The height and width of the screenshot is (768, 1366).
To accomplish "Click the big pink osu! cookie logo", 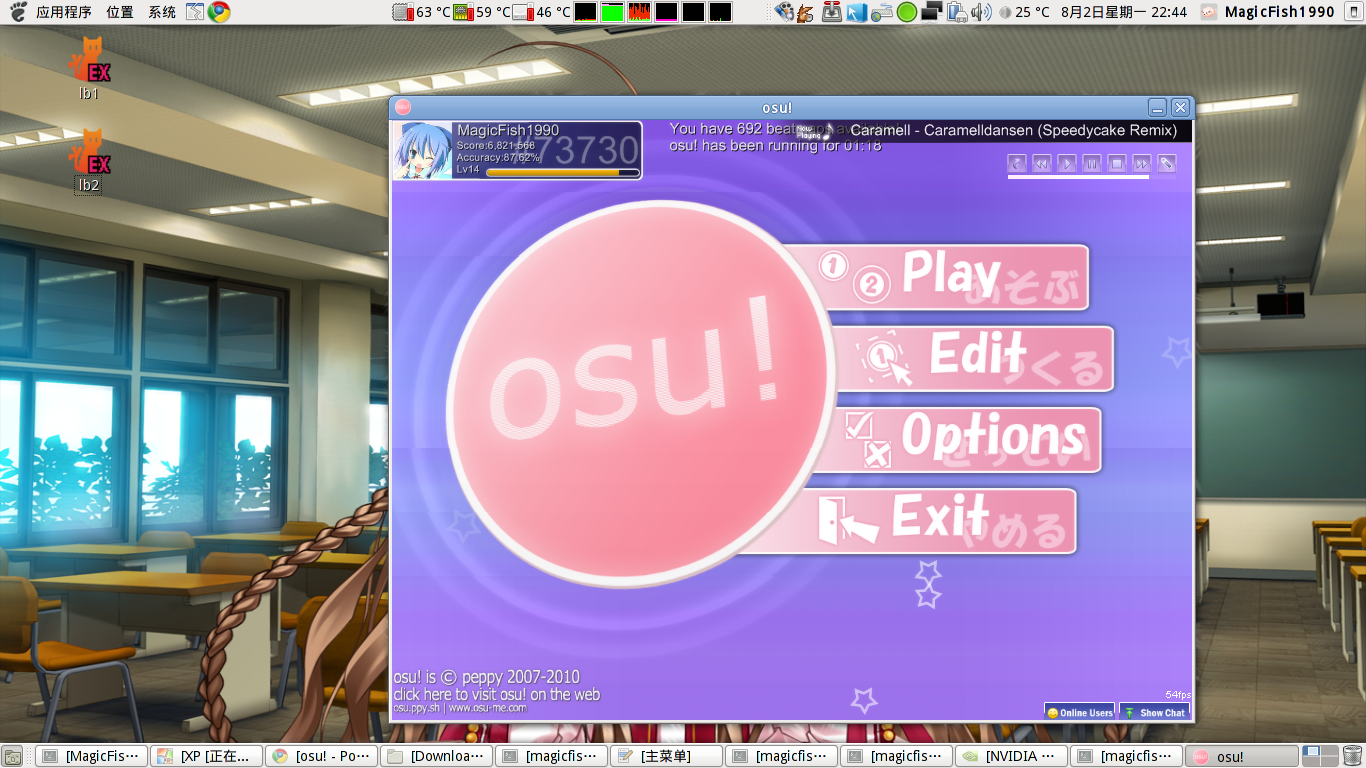I will (642, 395).
